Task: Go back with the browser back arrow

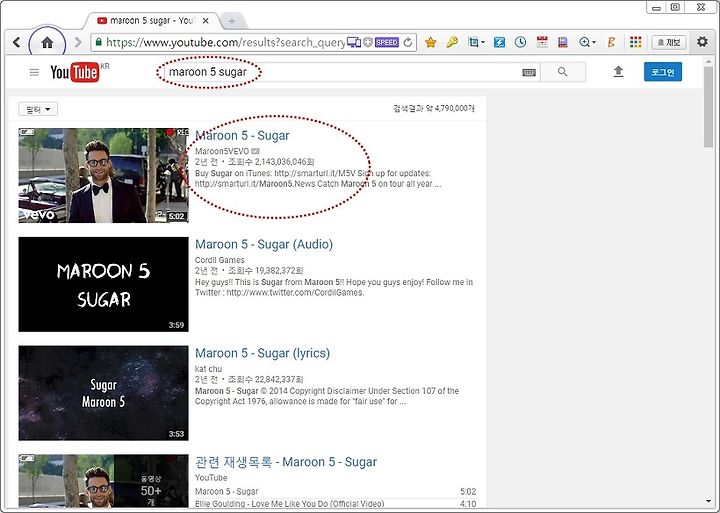Action: (17, 43)
